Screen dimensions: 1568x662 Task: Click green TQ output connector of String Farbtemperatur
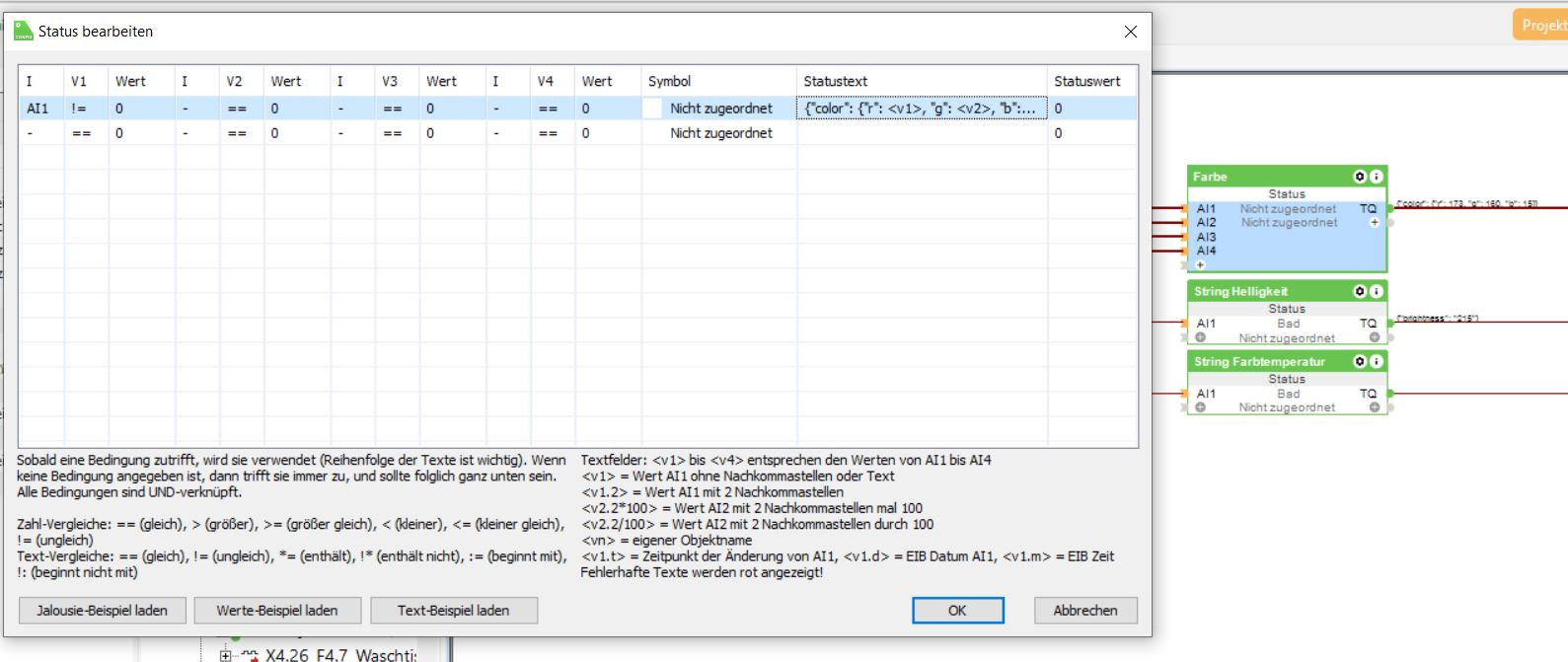pos(1390,393)
